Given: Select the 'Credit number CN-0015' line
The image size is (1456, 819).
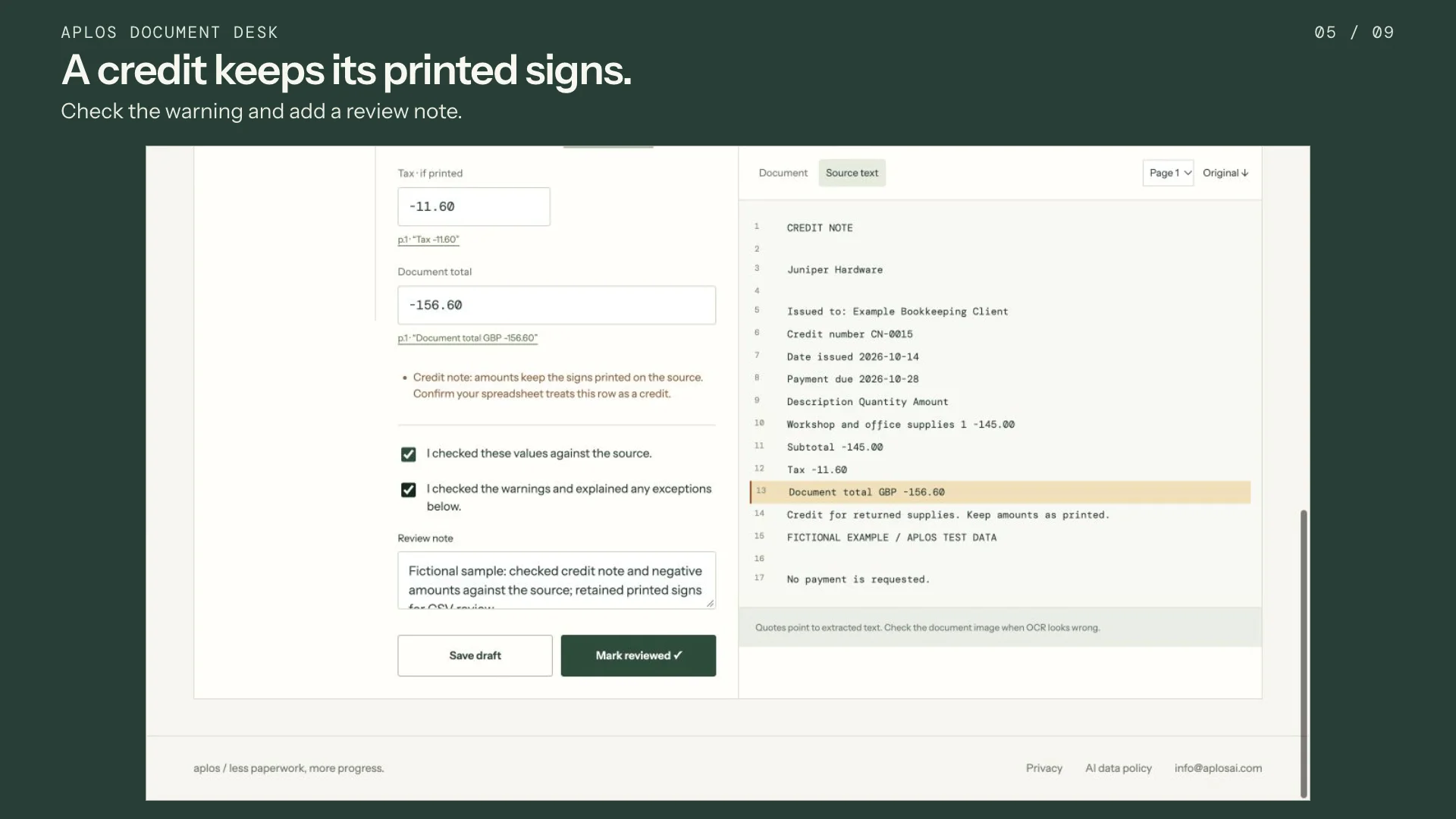Looking at the screenshot, I should point(849,334).
